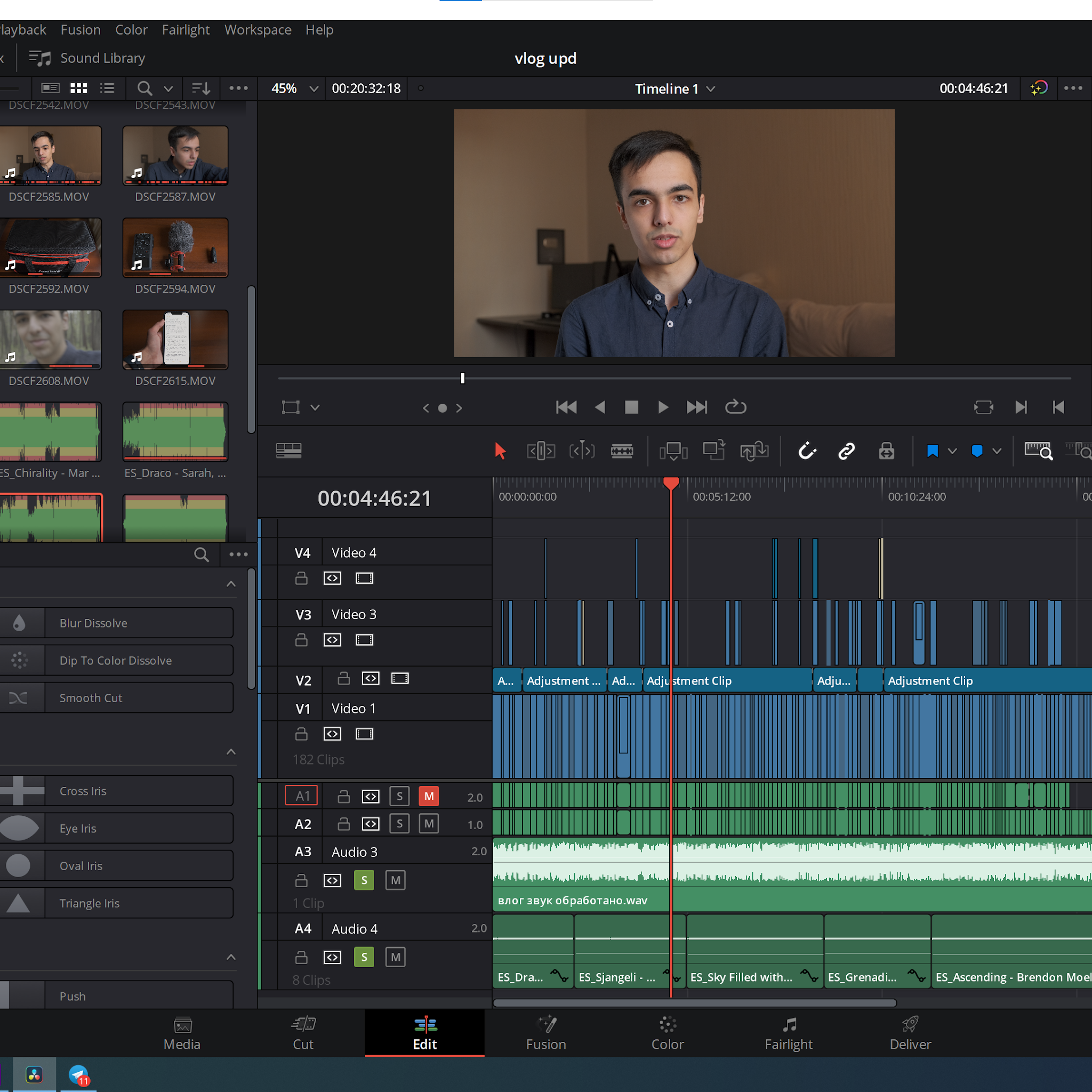Click the Insert clip toolbar icon

[673, 451]
